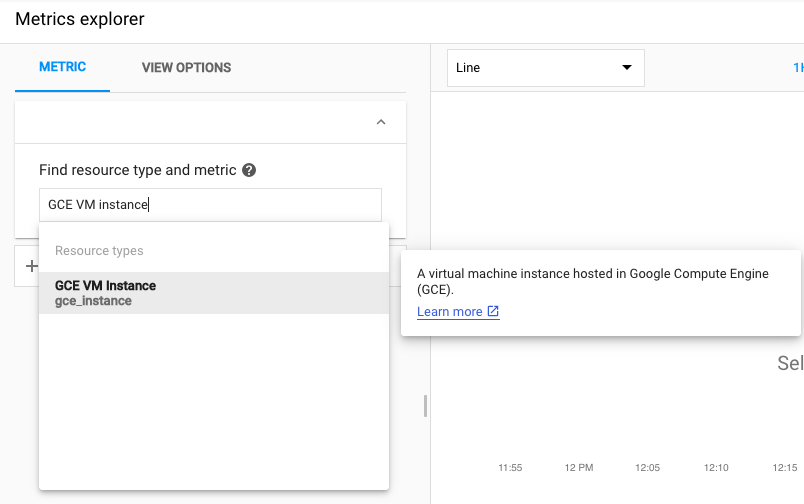Open the Line chart type dropdown
This screenshot has width=804, height=504.
546,68
